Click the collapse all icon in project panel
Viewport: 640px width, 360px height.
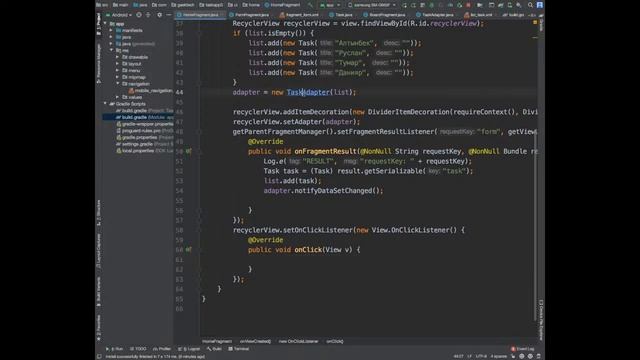pyautogui.click(x=148, y=15)
